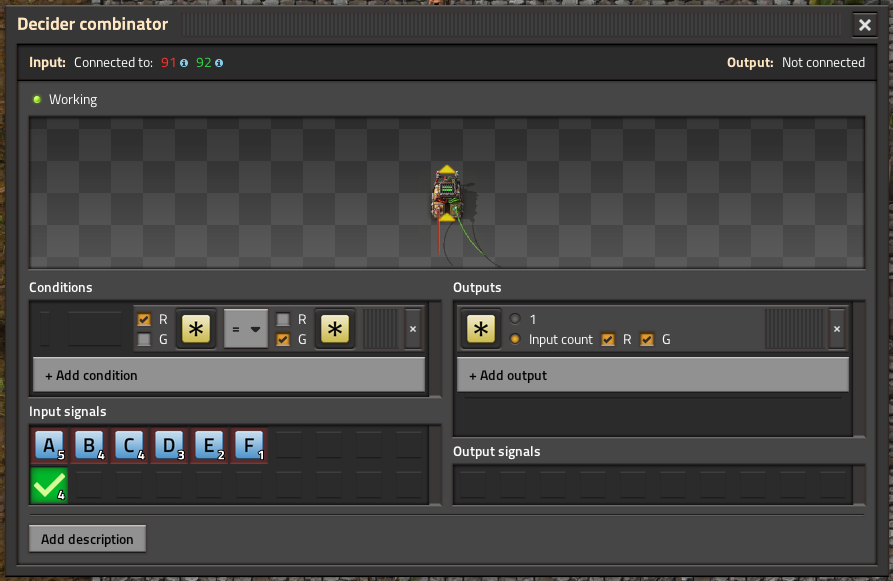893x581 pixels.
Task: Click the Decider combinator title
Action: click(93, 24)
